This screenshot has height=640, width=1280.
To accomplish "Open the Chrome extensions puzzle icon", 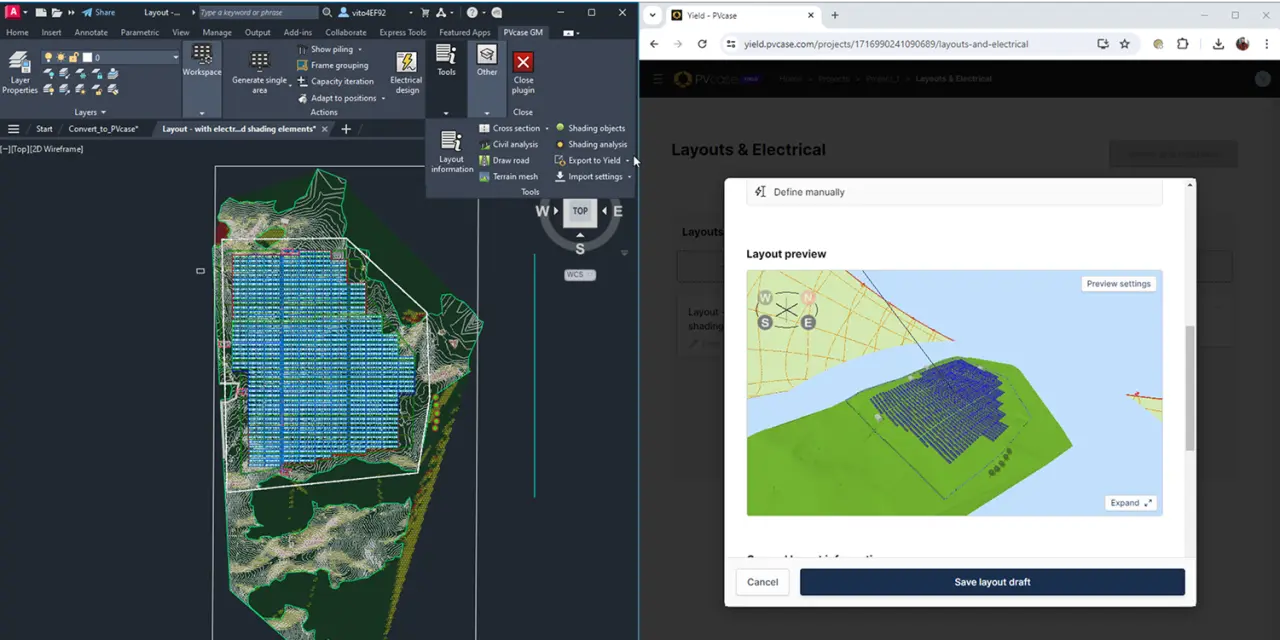I will [1183, 44].
